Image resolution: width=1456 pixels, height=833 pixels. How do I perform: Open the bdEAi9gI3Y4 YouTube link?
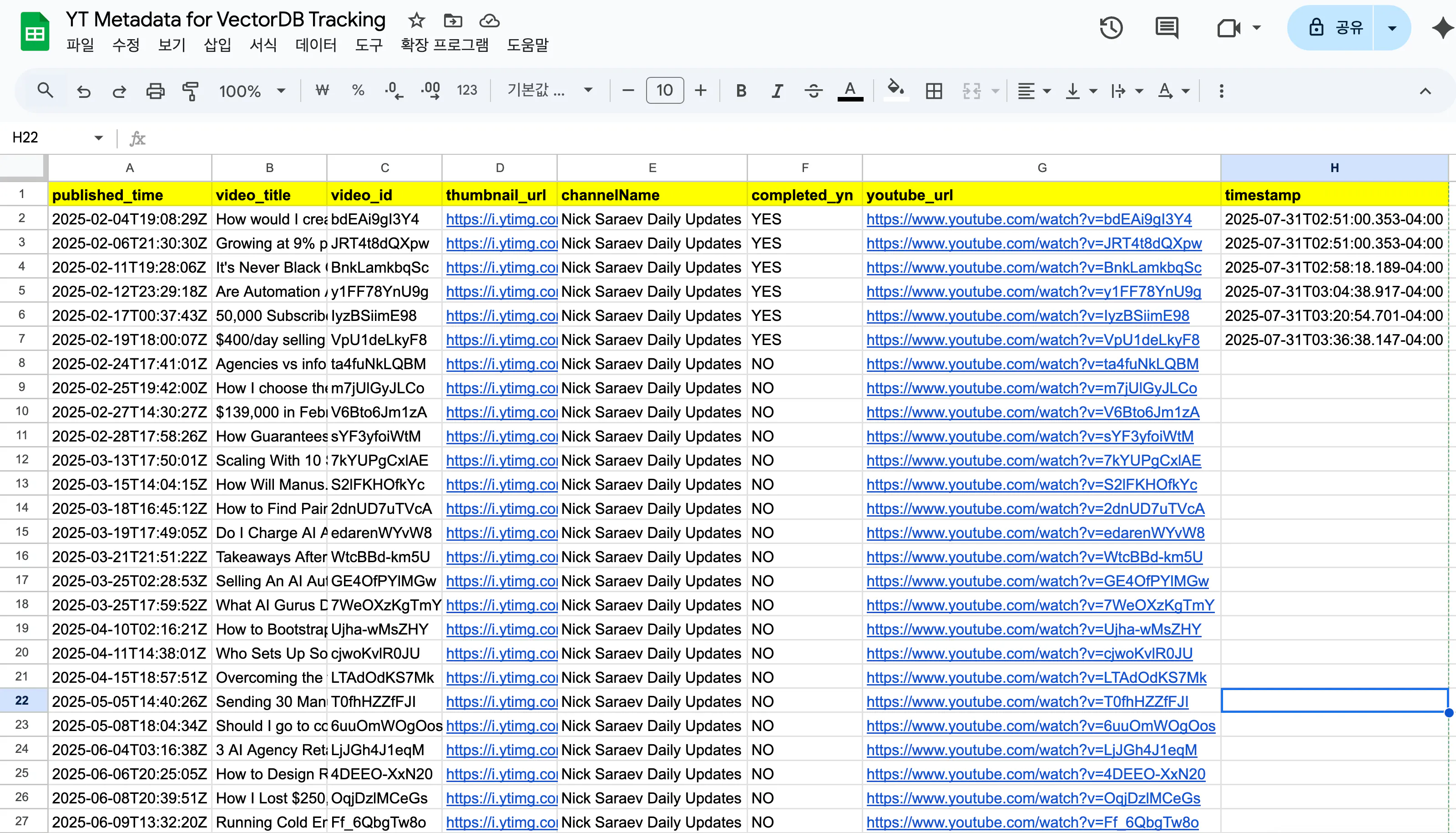[1028, 219]
